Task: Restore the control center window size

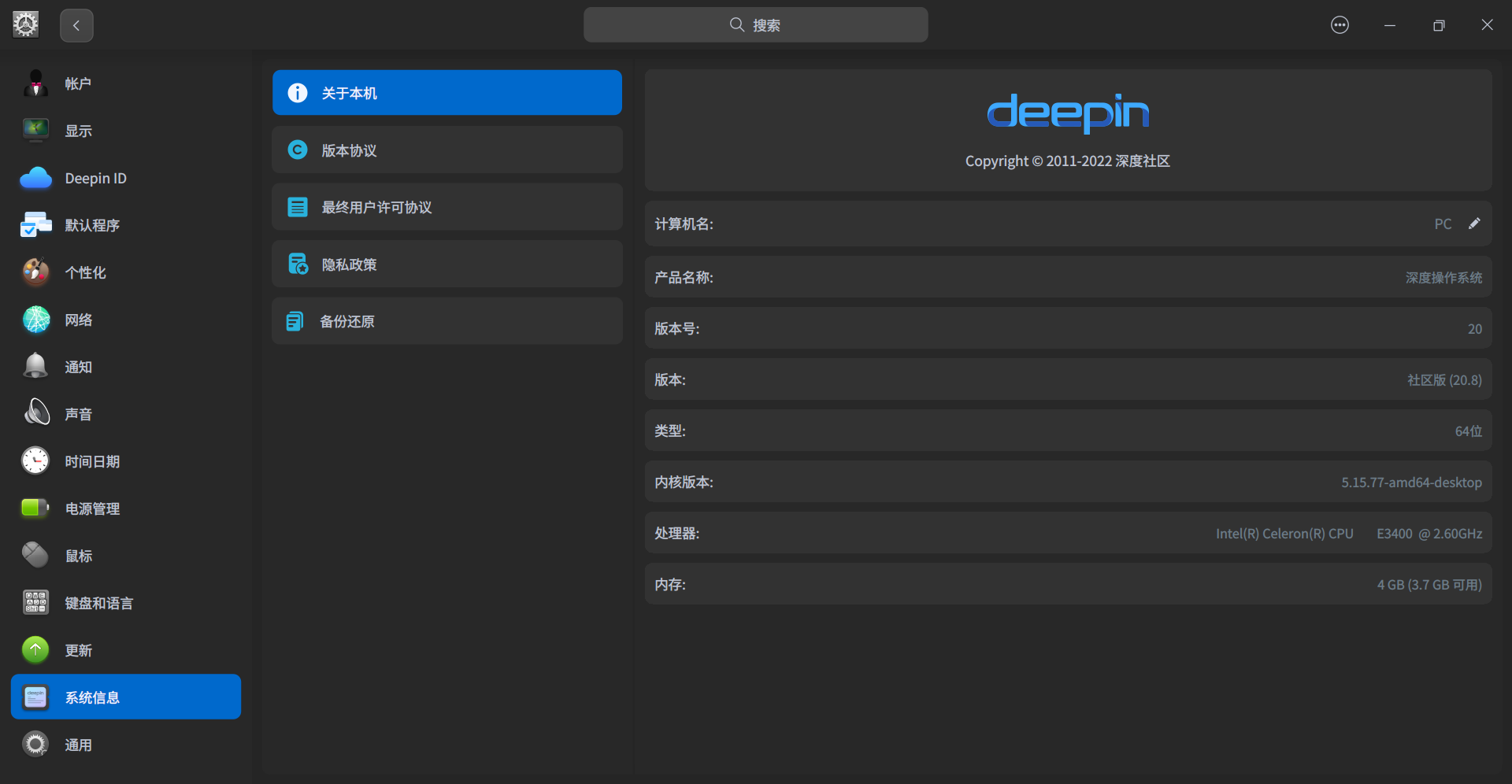Action: point(1439,25)
